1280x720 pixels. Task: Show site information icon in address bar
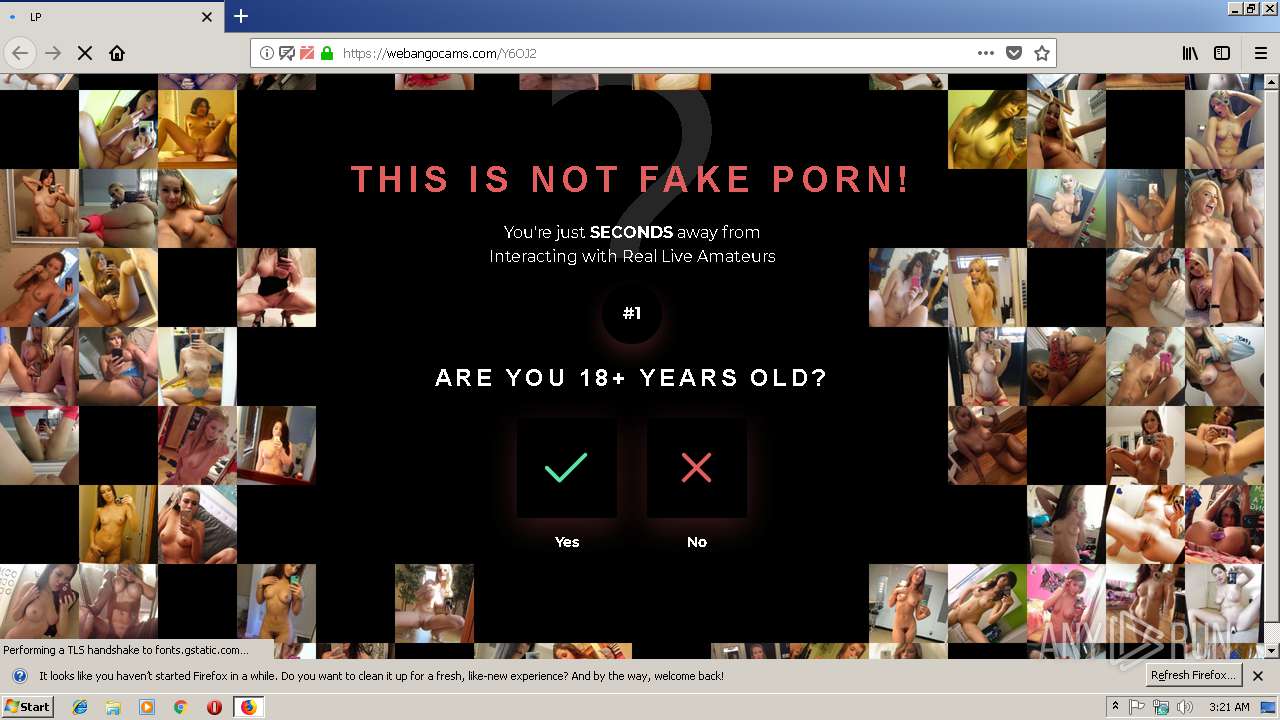click(x=267, y=53)
